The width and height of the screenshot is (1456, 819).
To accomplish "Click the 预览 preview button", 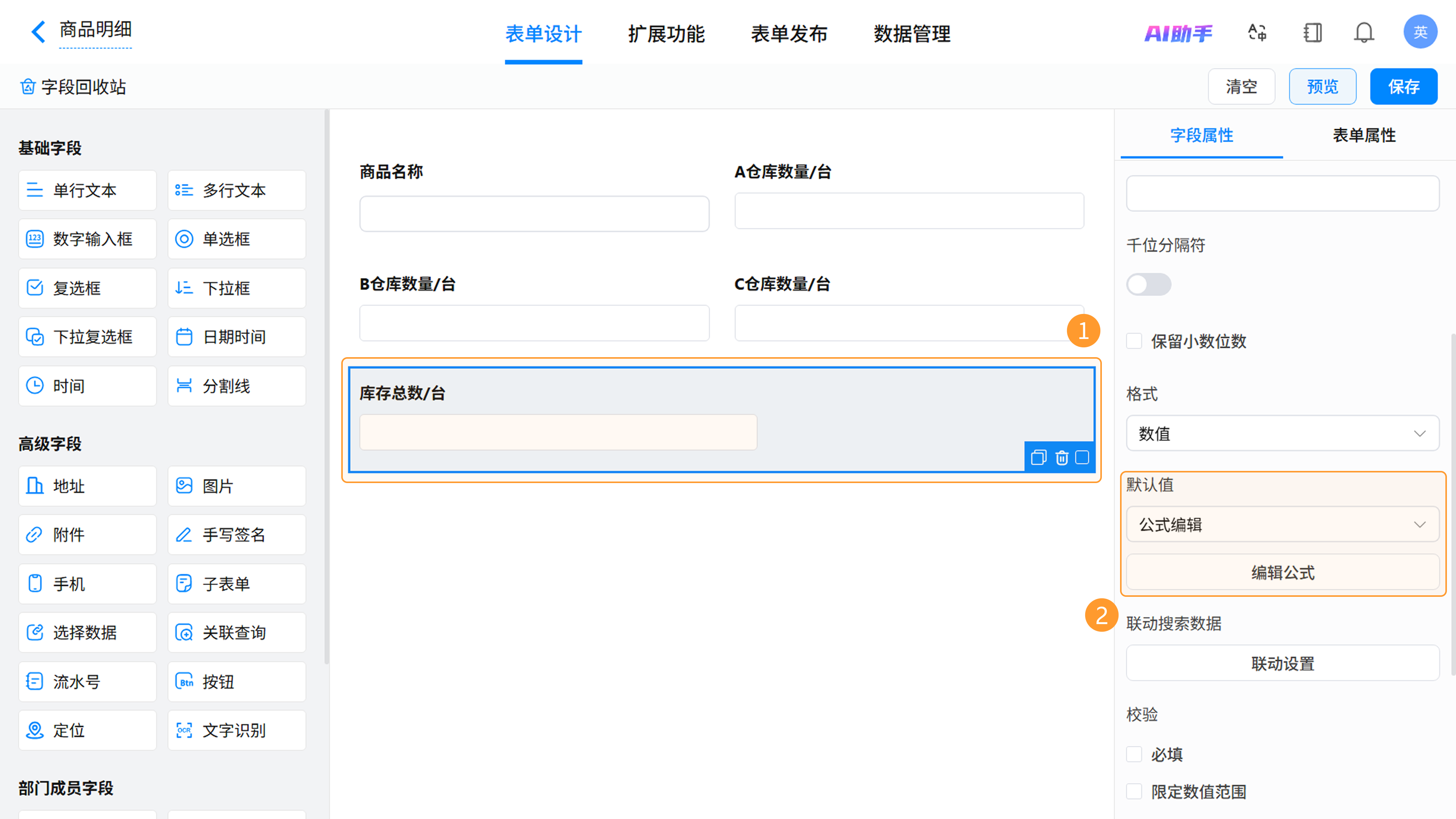I will [1323, 86].
